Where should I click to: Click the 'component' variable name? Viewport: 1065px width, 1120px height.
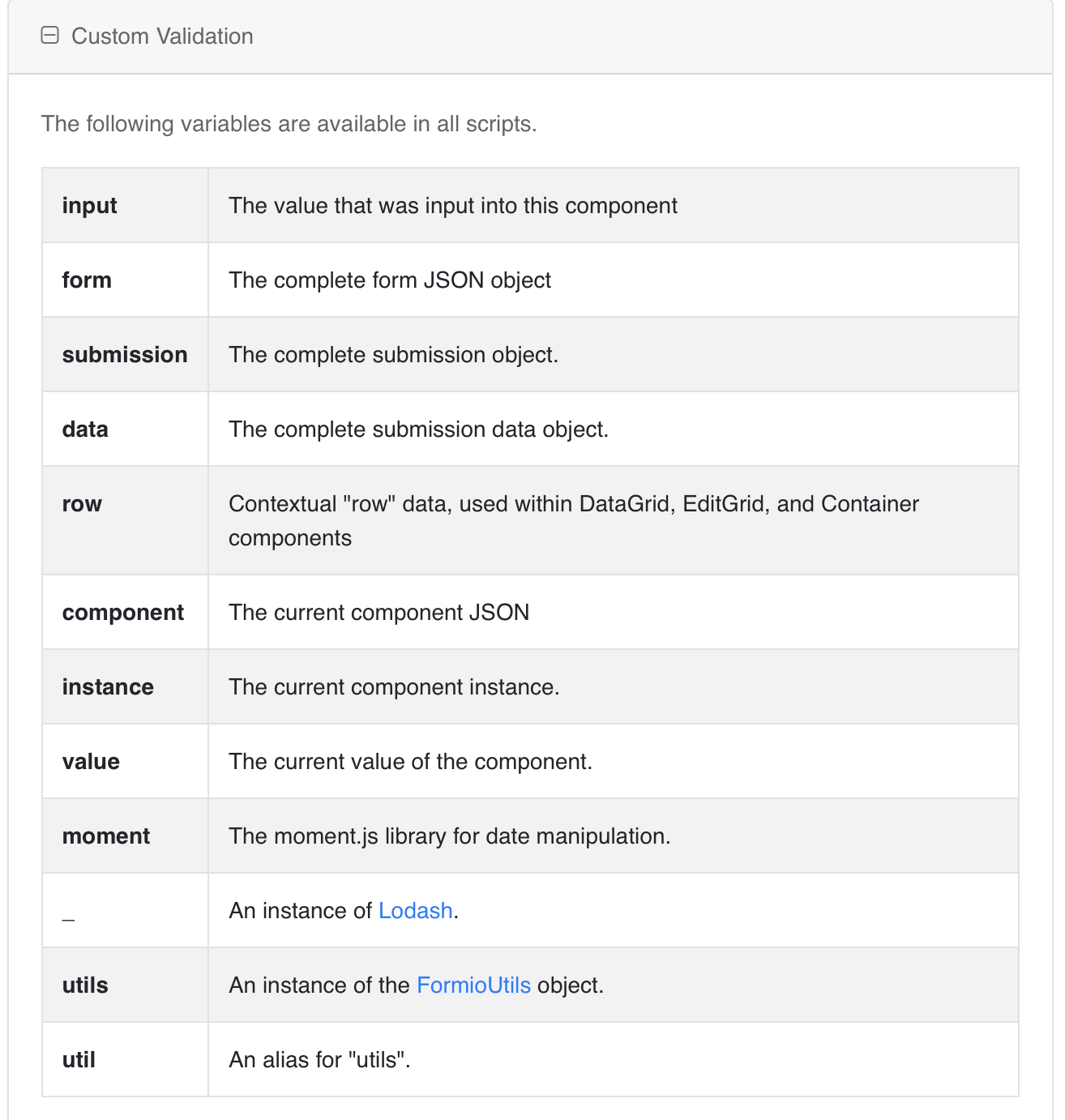pos(123,612)
